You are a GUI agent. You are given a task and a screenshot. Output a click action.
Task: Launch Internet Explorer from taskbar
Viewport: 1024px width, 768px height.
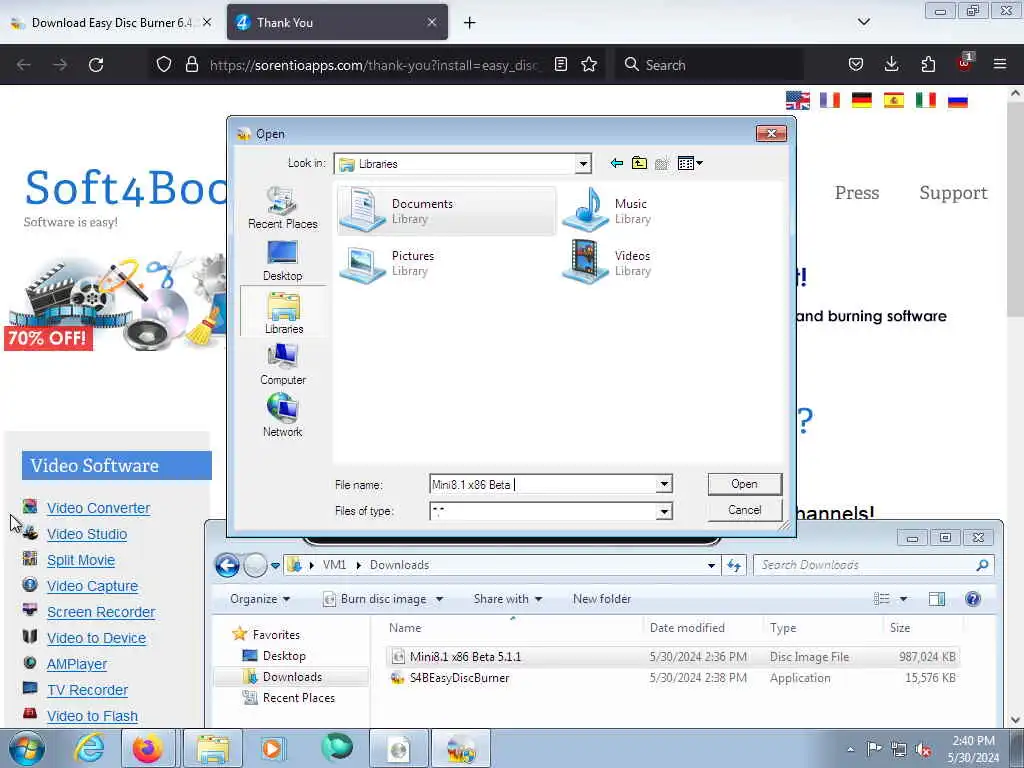point(89,748)
